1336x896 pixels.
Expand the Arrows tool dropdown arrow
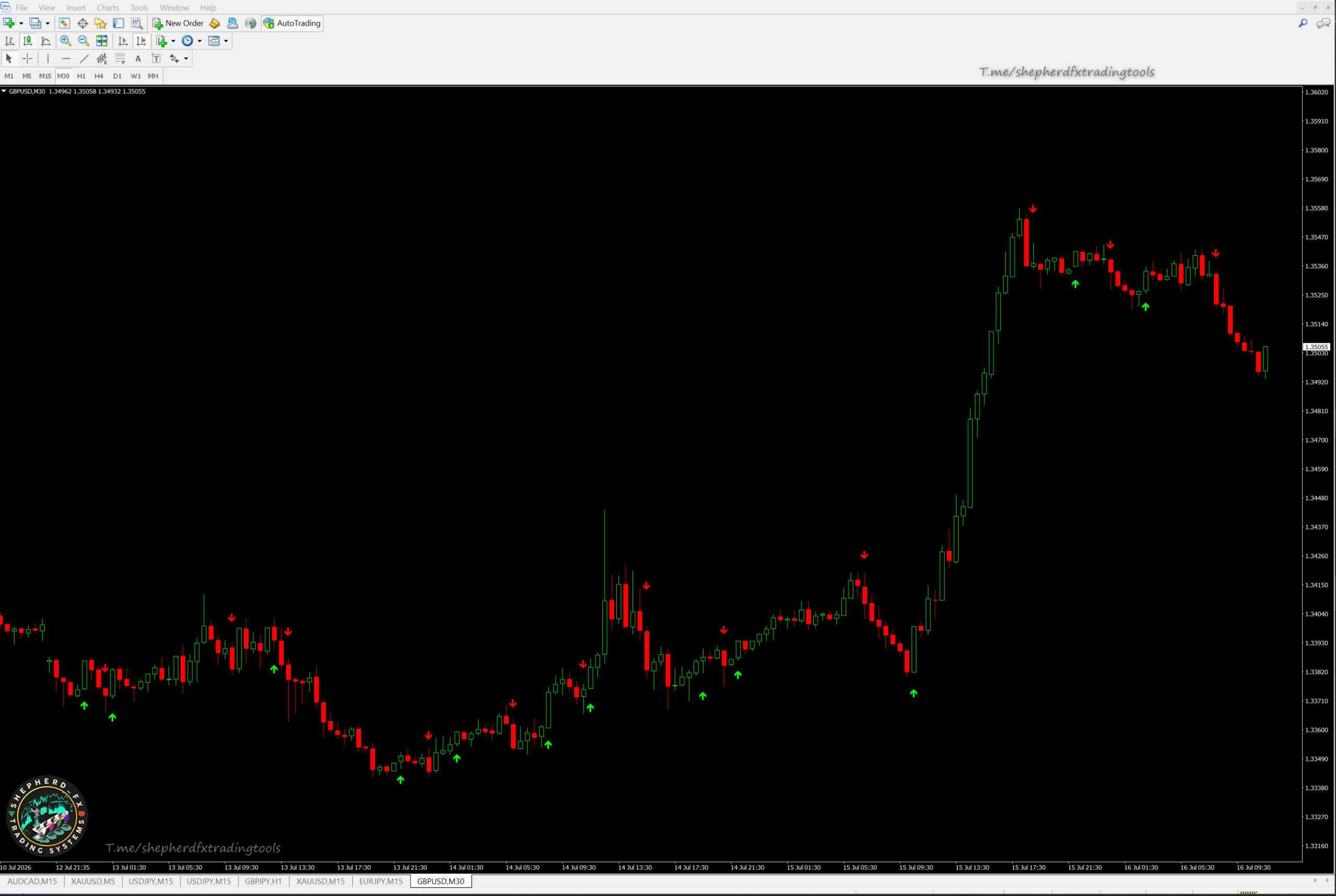click(x=186, y=59)
